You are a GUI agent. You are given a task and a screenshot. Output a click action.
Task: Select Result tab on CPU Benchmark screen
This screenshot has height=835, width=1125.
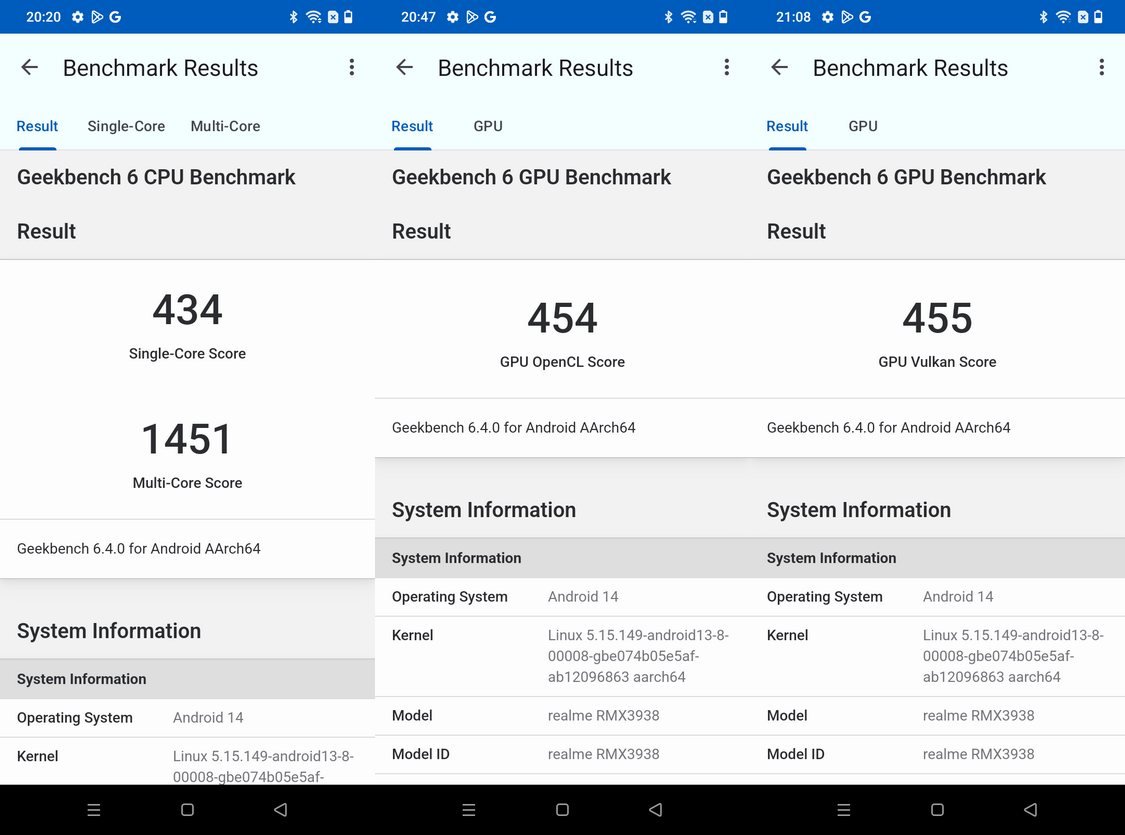pyautogui.click(x=37, y=126)
